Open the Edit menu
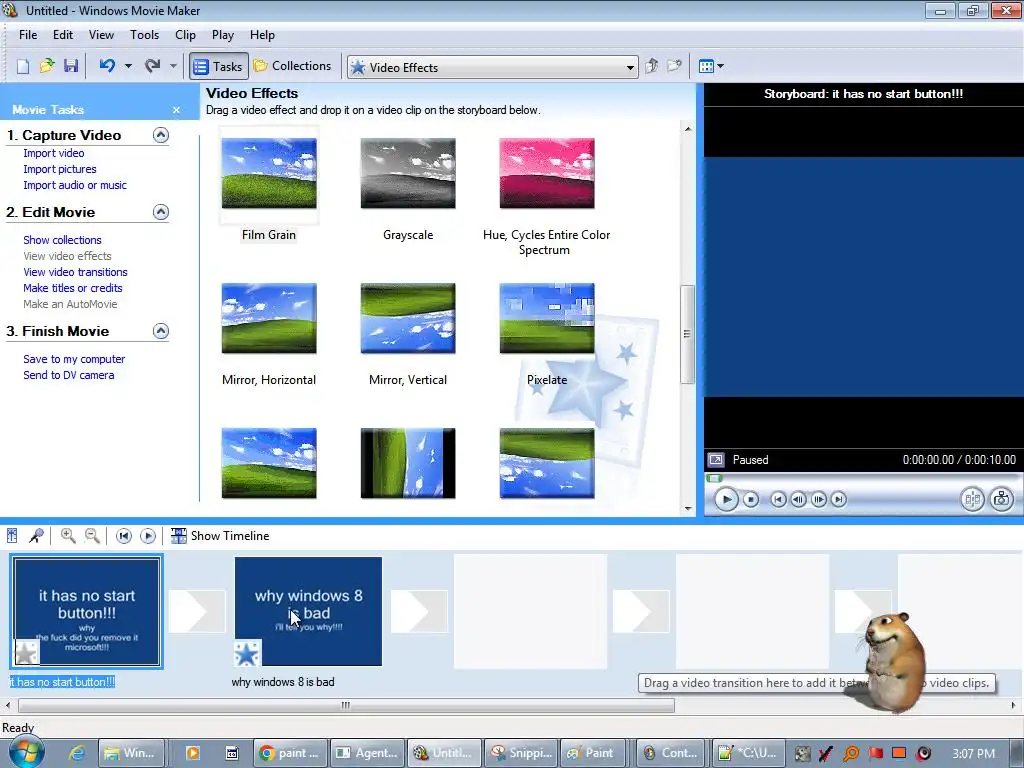This screenshot has height=768, width=1024. point(63,35)
